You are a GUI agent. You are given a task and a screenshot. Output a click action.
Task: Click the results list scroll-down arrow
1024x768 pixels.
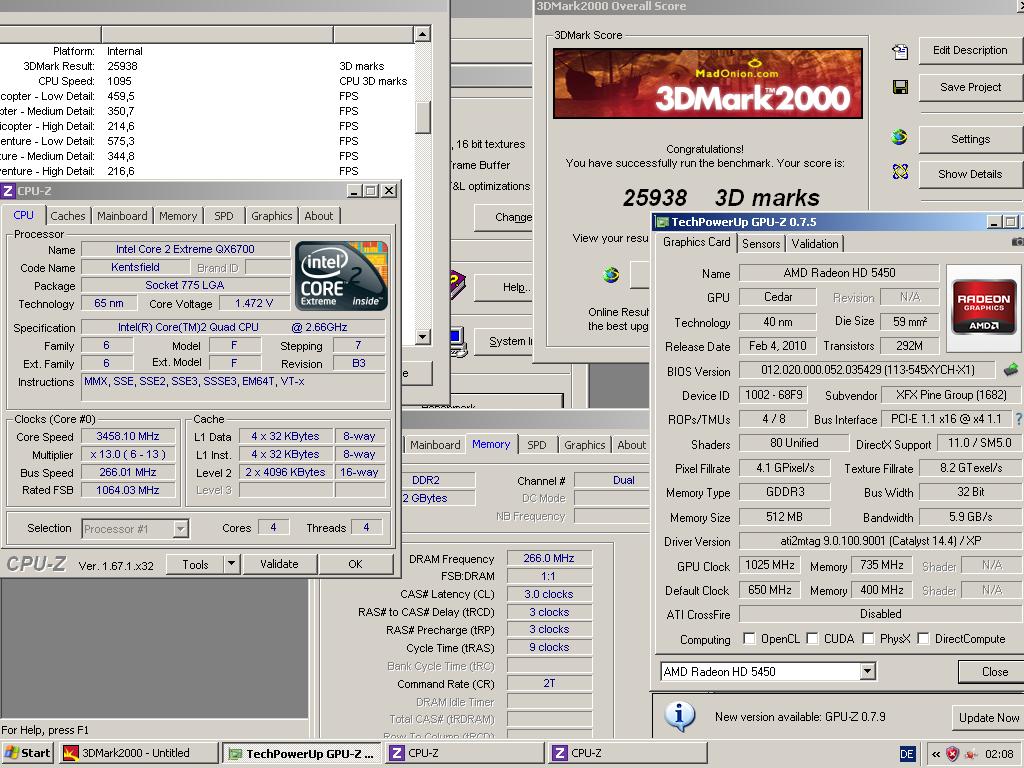pyautogui.click(x=423, y=336)
